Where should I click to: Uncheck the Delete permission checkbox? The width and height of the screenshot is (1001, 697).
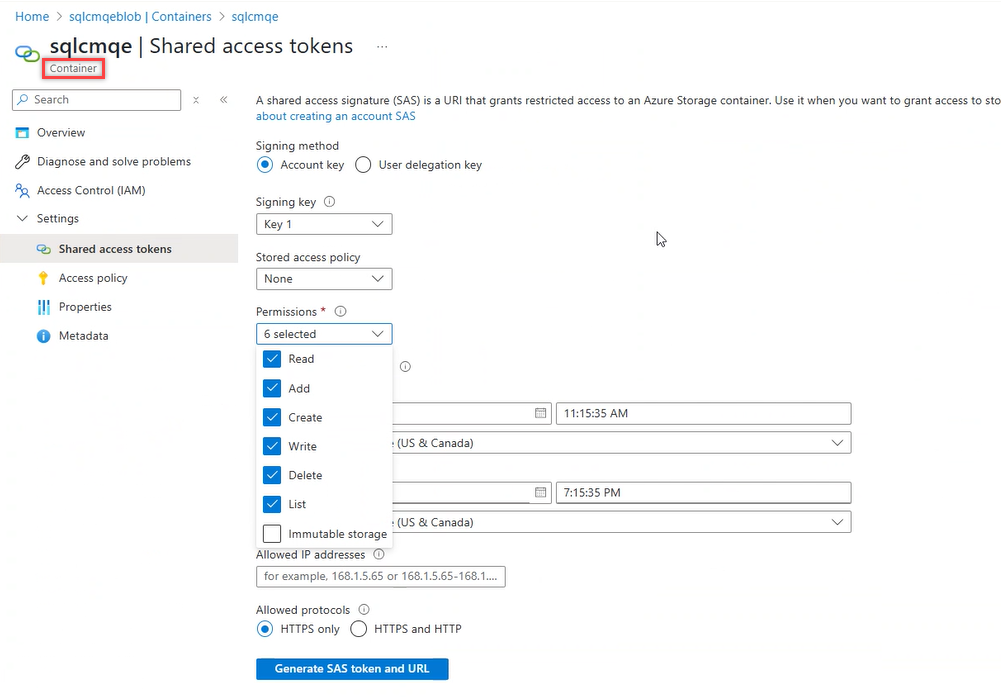point(272,475)
